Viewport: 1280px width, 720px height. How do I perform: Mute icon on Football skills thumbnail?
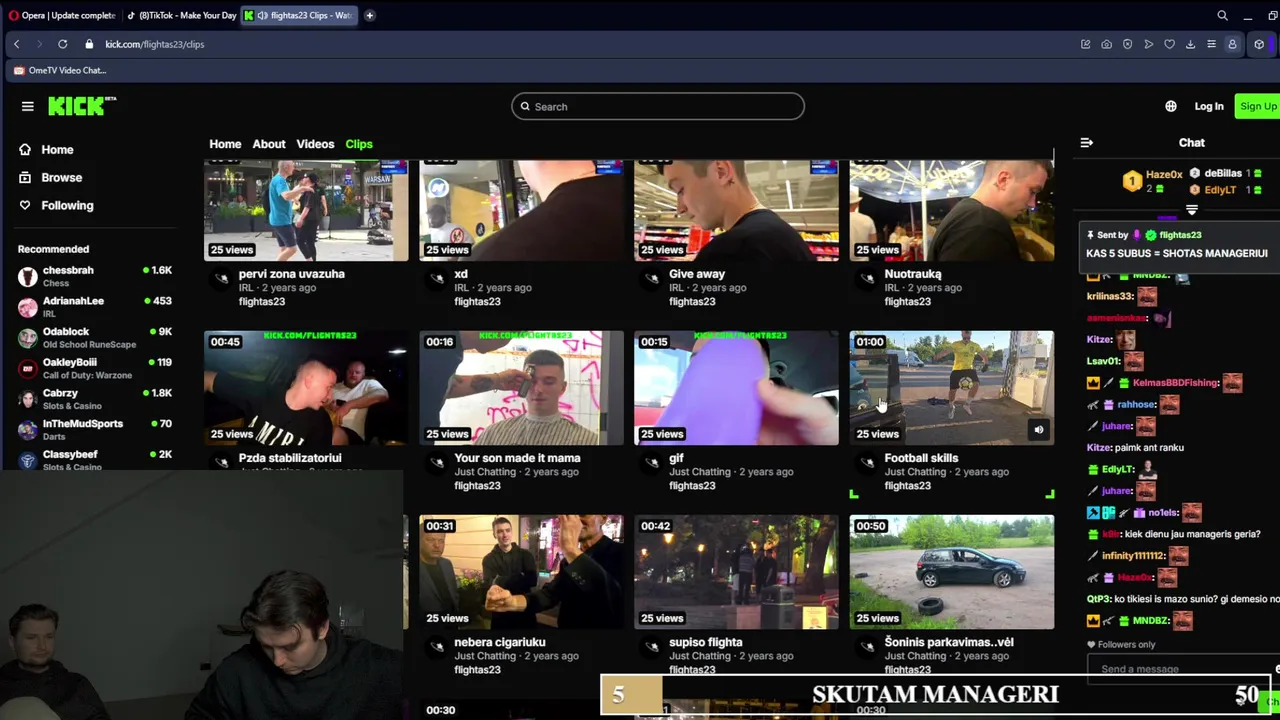pyautogui.click(x=1038, y=430)
